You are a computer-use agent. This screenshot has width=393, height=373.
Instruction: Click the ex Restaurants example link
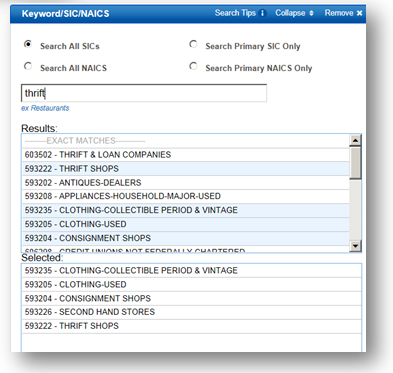coord(45,108)
